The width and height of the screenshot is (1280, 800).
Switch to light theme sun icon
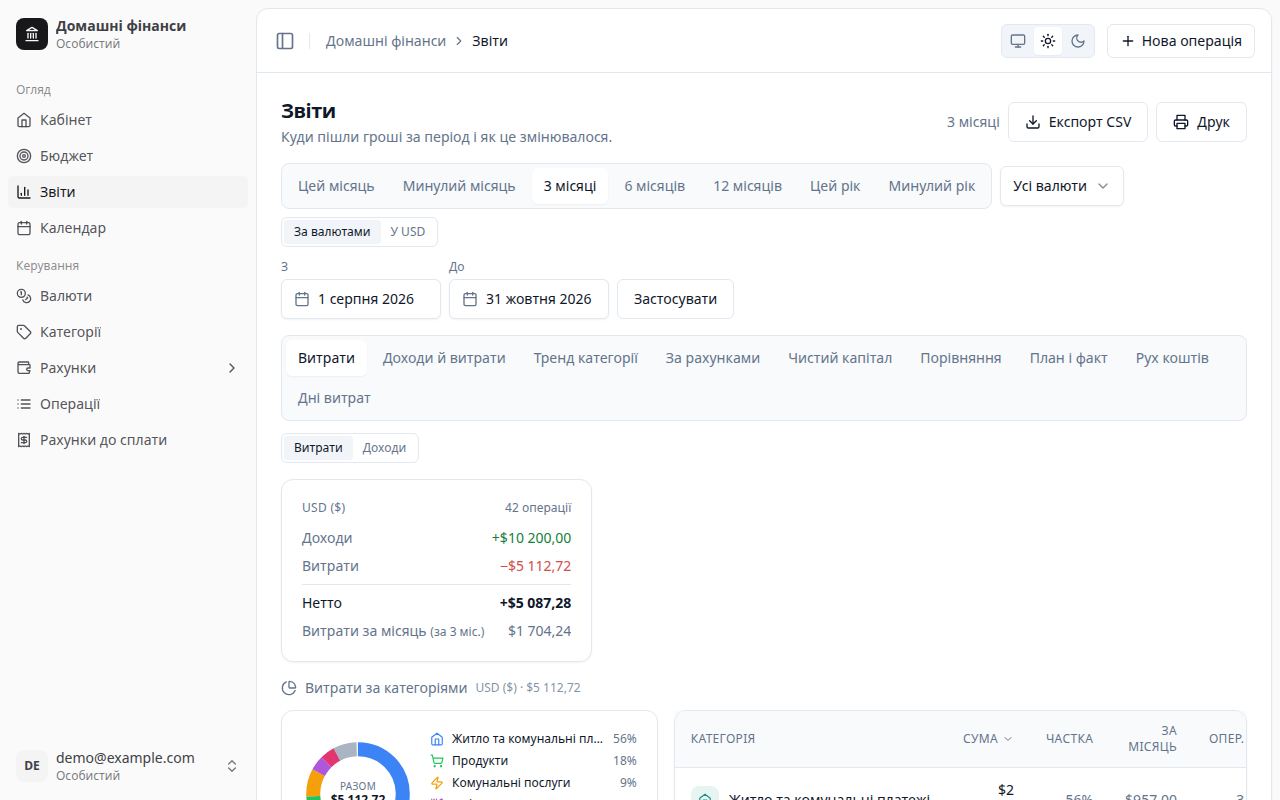tap(1048, 41)
